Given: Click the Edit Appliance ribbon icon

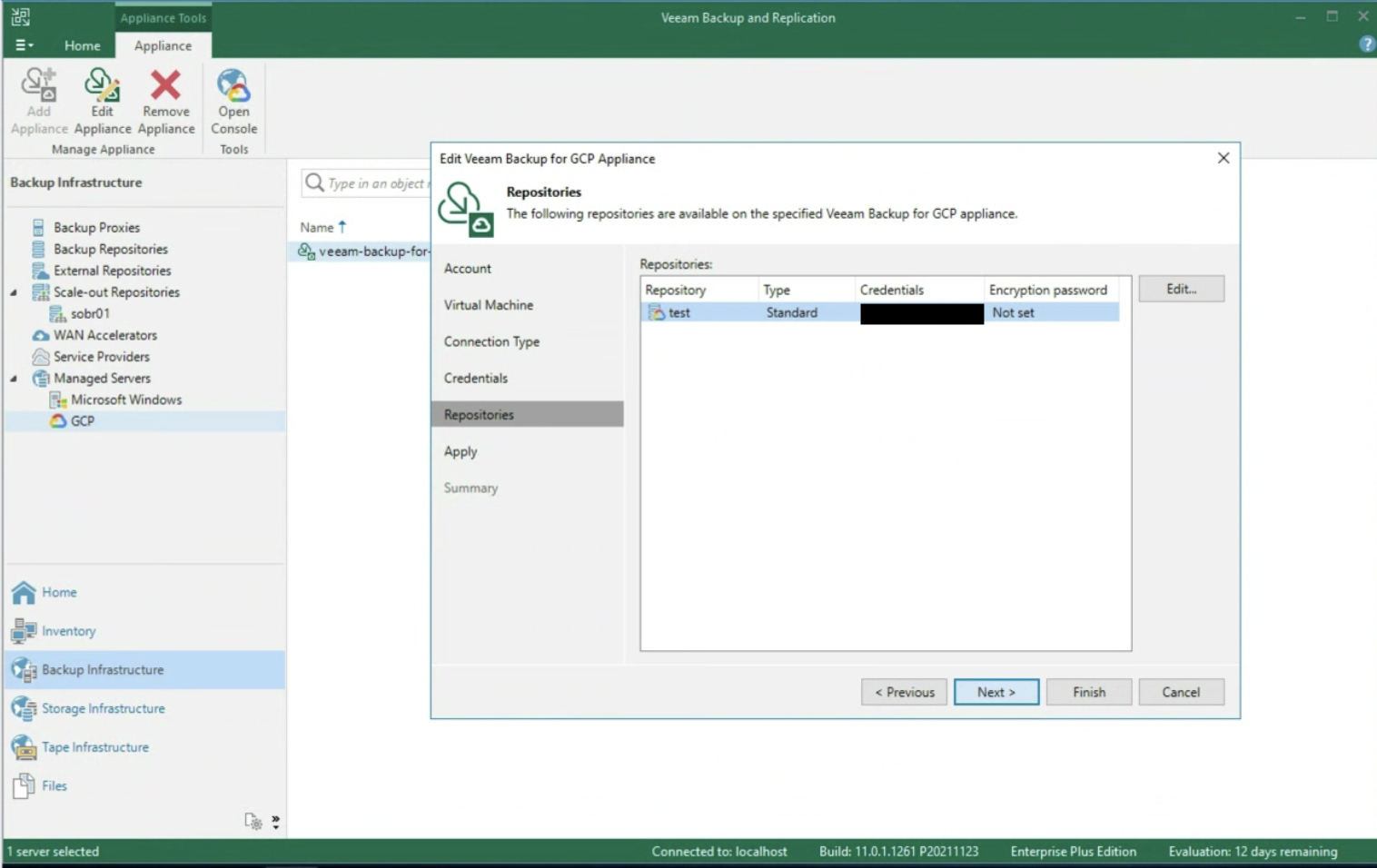Looking at the screenshot, I should (103, 85).
